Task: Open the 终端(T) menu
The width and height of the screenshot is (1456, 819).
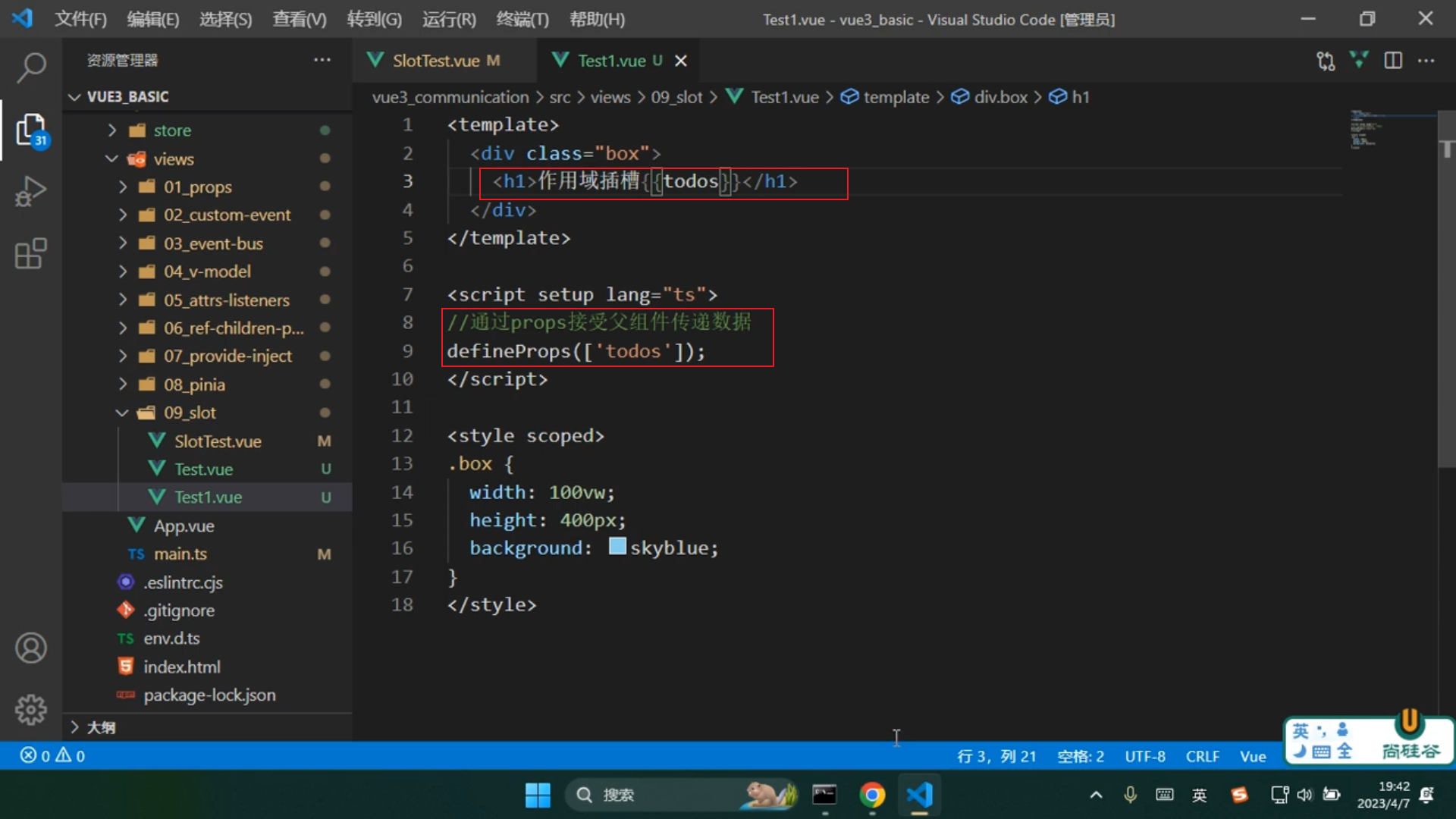Action: [x=522, y=19]
